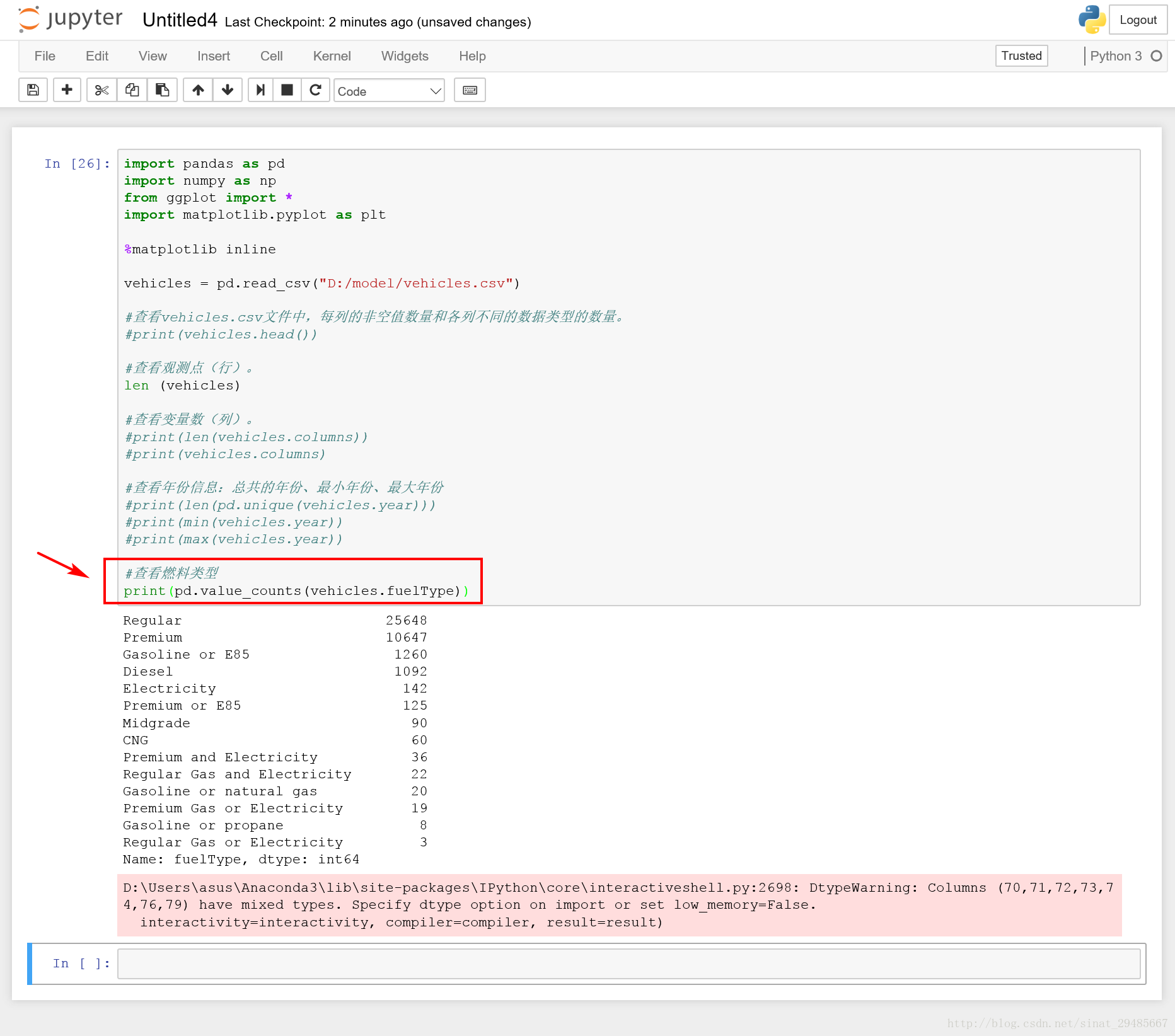Open the Insert menu
Screen dimensions: 1175x1036
(214, 56)
